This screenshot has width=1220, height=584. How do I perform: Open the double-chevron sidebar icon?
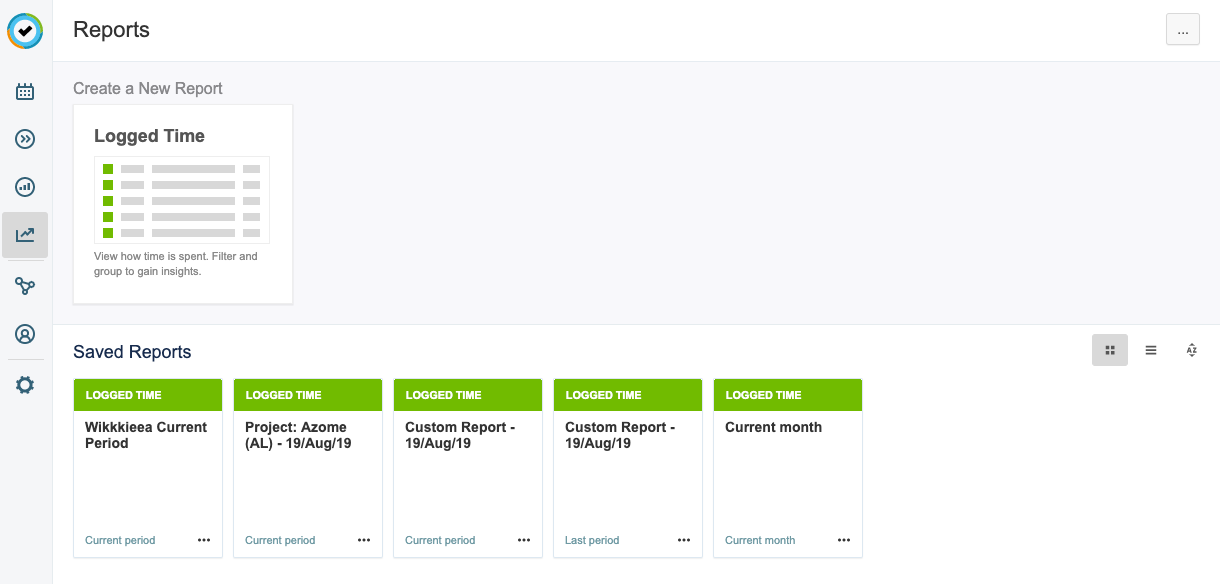[x=25, y=139]
